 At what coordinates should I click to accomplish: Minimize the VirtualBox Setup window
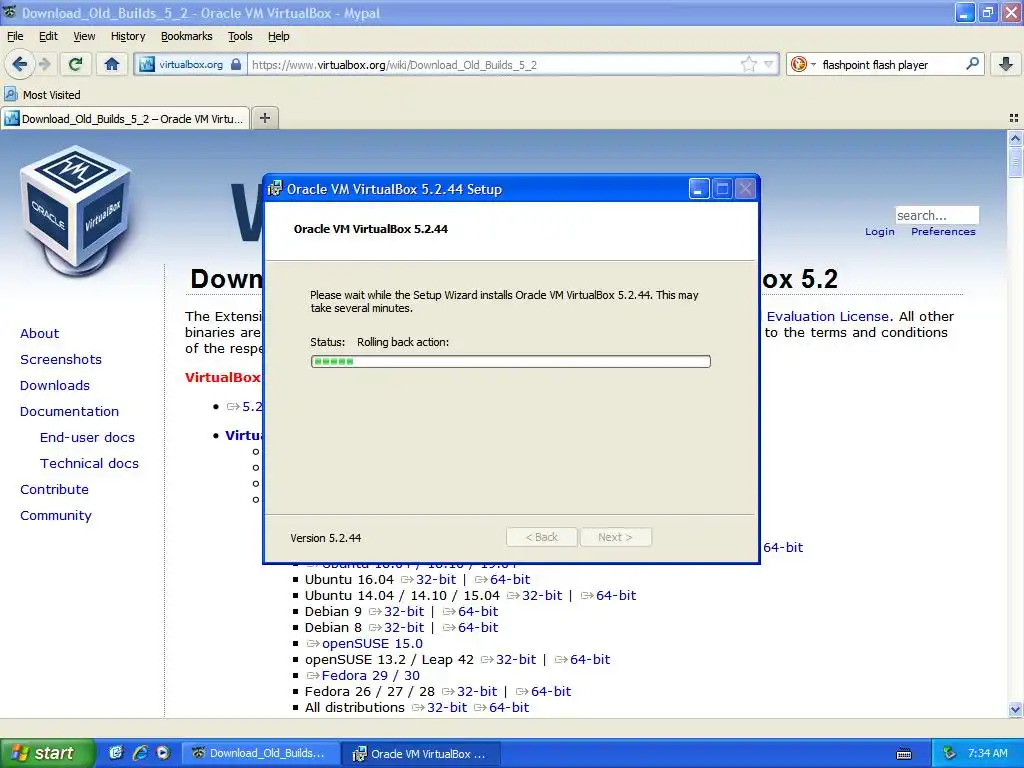699,189
